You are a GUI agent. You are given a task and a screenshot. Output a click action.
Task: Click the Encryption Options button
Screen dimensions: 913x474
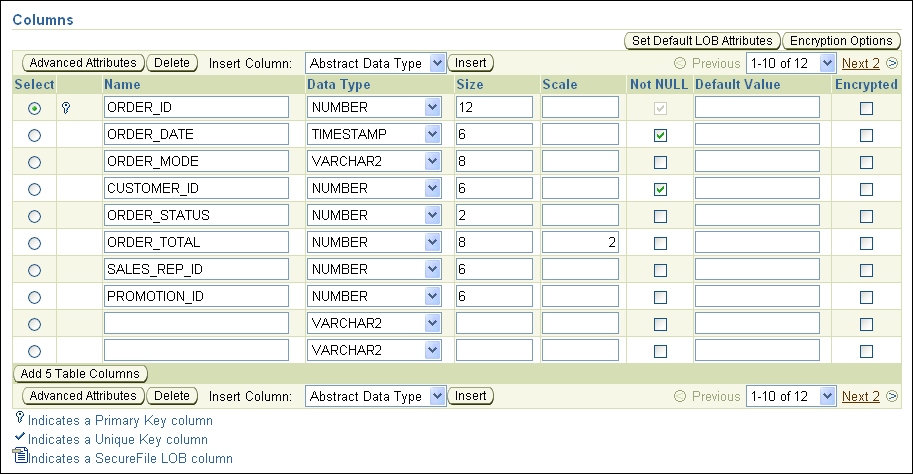pyautogui.click(x=841, y=41)
